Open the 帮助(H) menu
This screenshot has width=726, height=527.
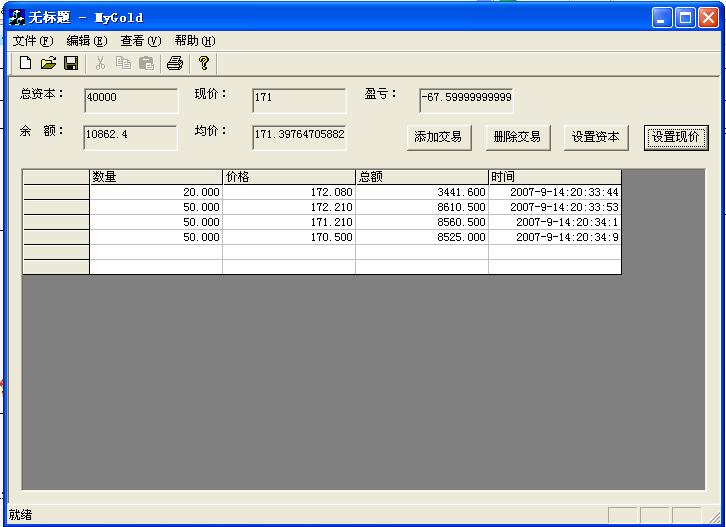coord(195,41)
